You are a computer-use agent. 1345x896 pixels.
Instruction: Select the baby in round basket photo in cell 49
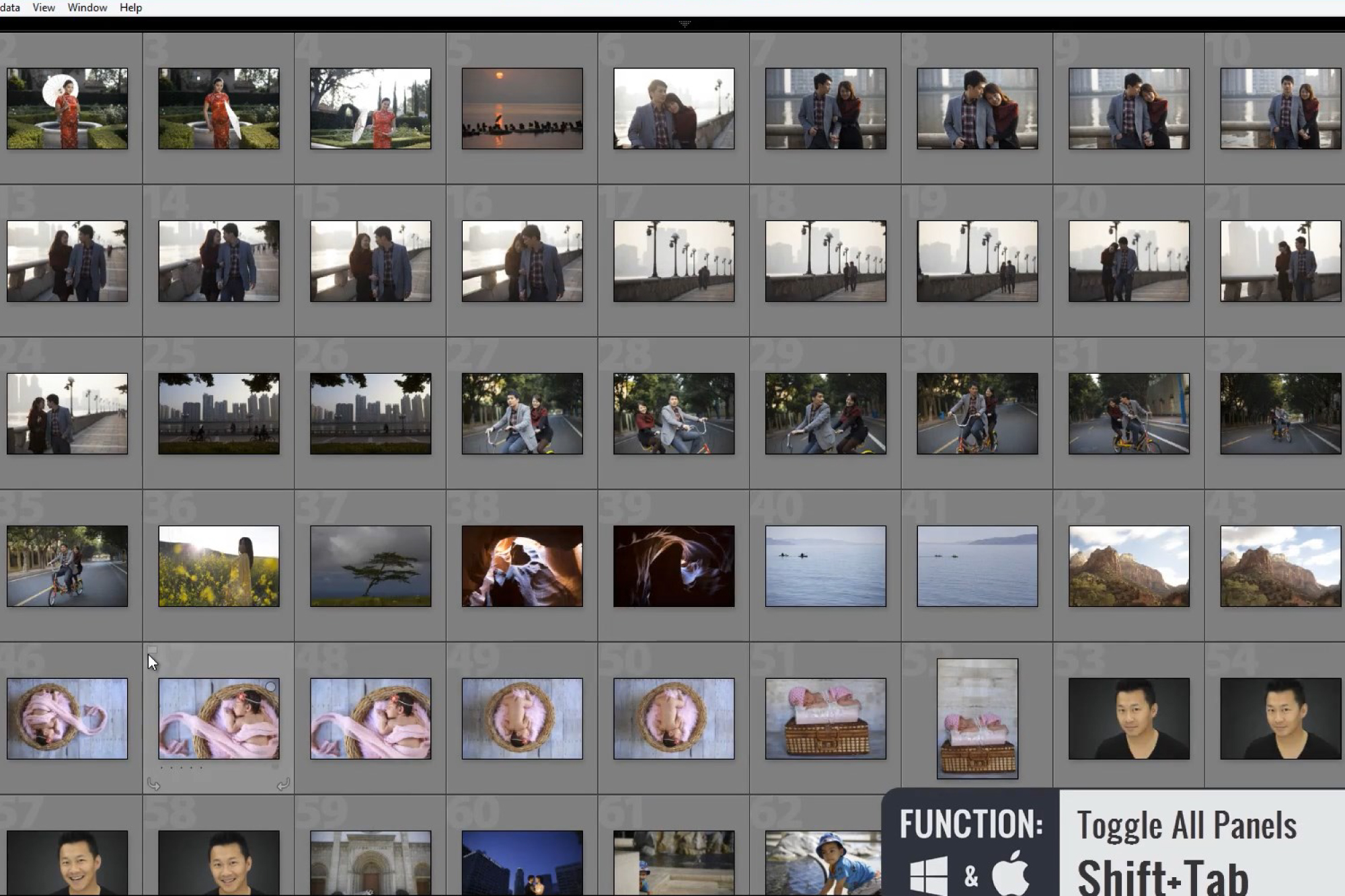(x=523, y=719)
